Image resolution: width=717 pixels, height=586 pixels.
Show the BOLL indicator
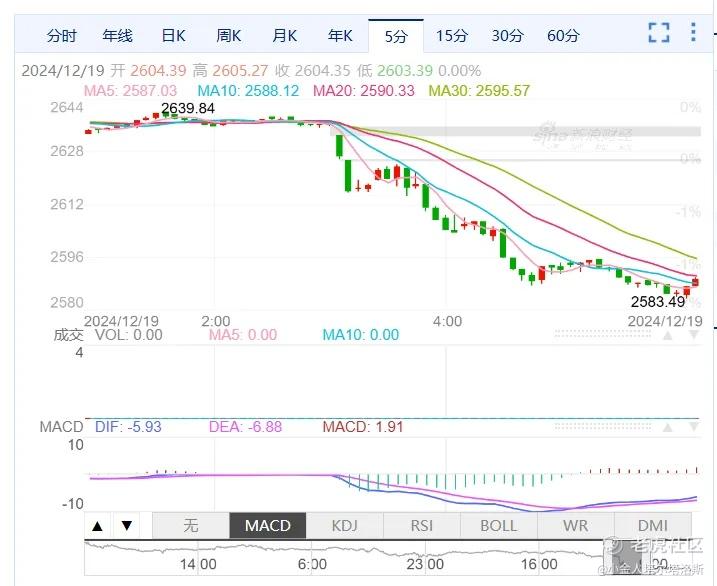[x=498, y=526]
